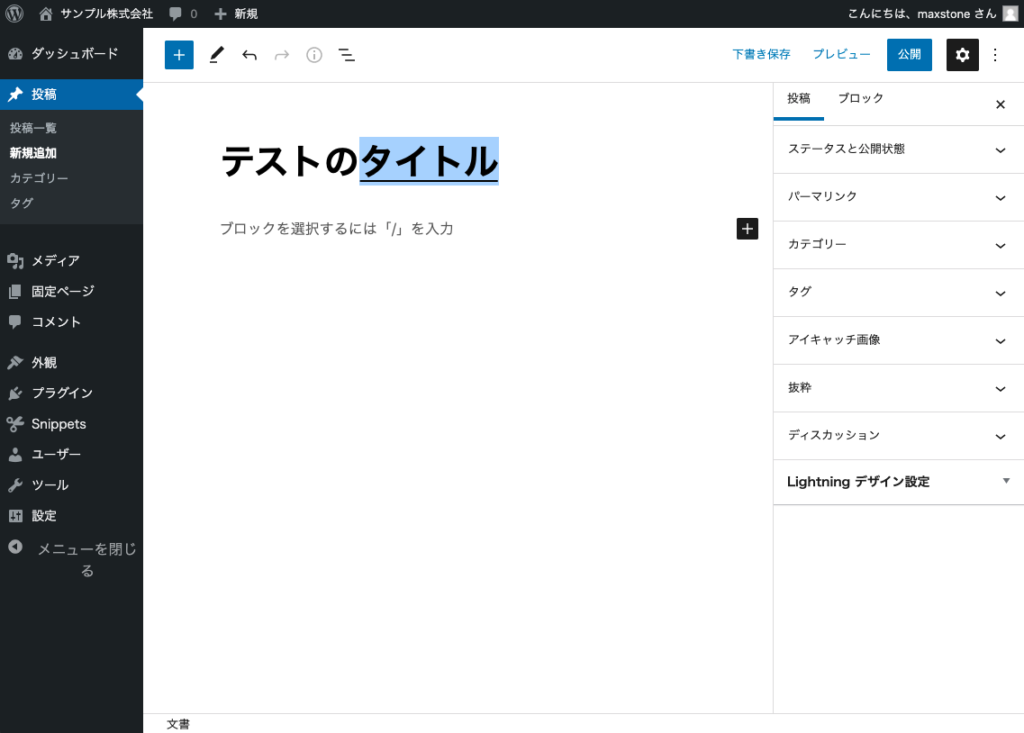Screen dimensions: 1024x733
Task: Save the draft via 下書き保存 link
Action: click(761, 54)
